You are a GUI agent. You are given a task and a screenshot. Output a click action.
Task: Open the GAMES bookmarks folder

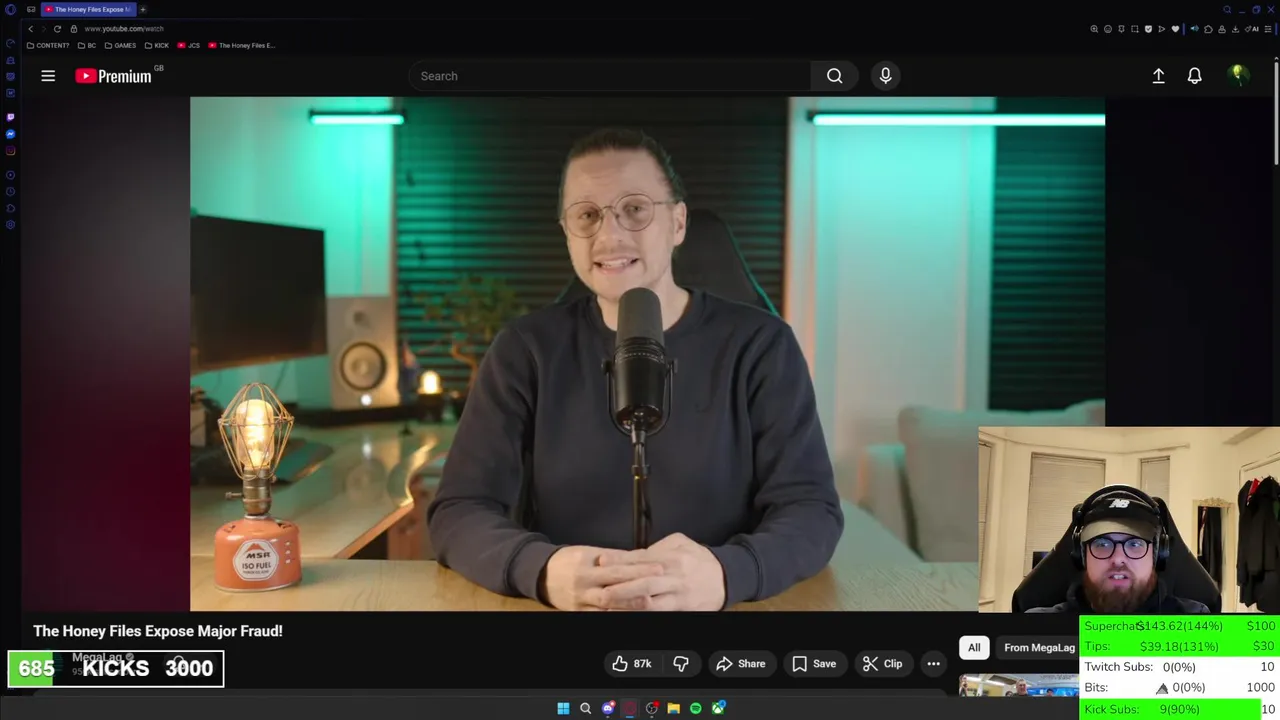(120, 45)
